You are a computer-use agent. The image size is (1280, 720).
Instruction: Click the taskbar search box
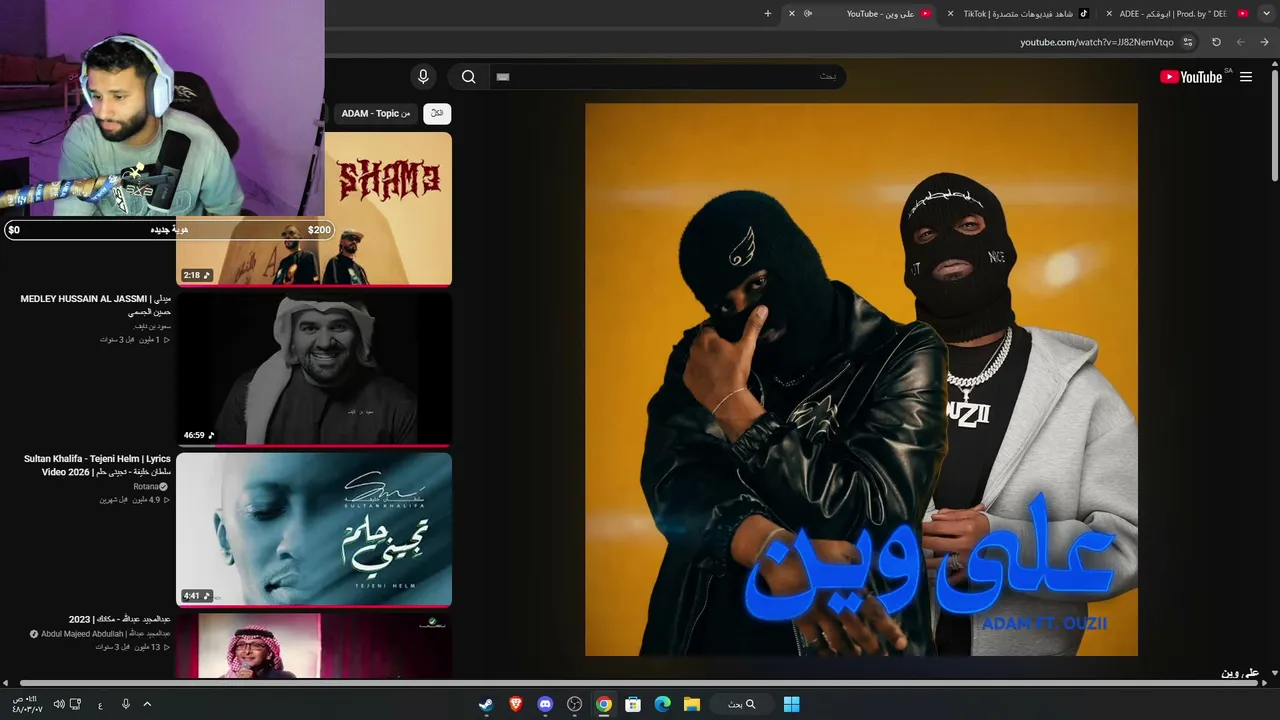741,704
